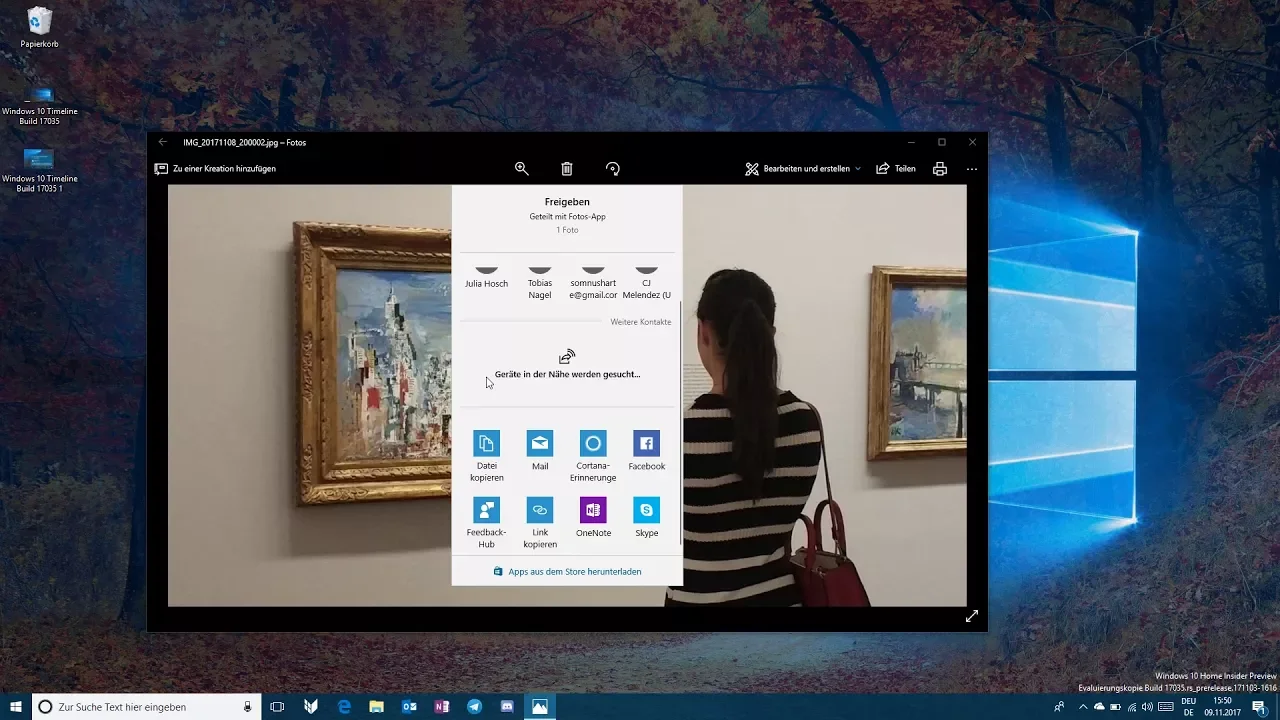
Task: Select Datei kopieren share option
Action: 487,443
